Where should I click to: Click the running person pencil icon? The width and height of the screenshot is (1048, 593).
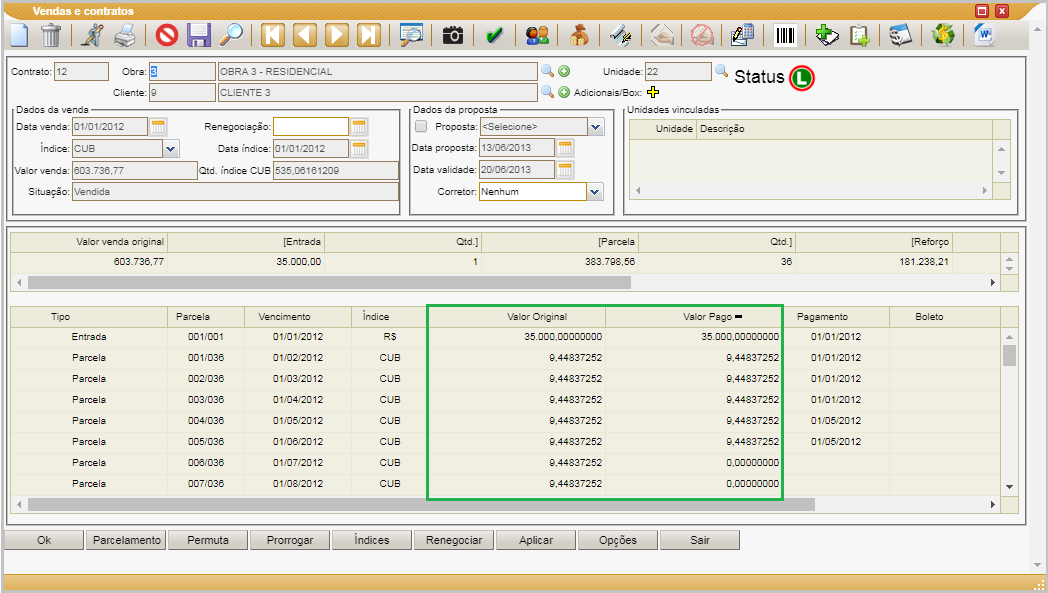[92, 35]
